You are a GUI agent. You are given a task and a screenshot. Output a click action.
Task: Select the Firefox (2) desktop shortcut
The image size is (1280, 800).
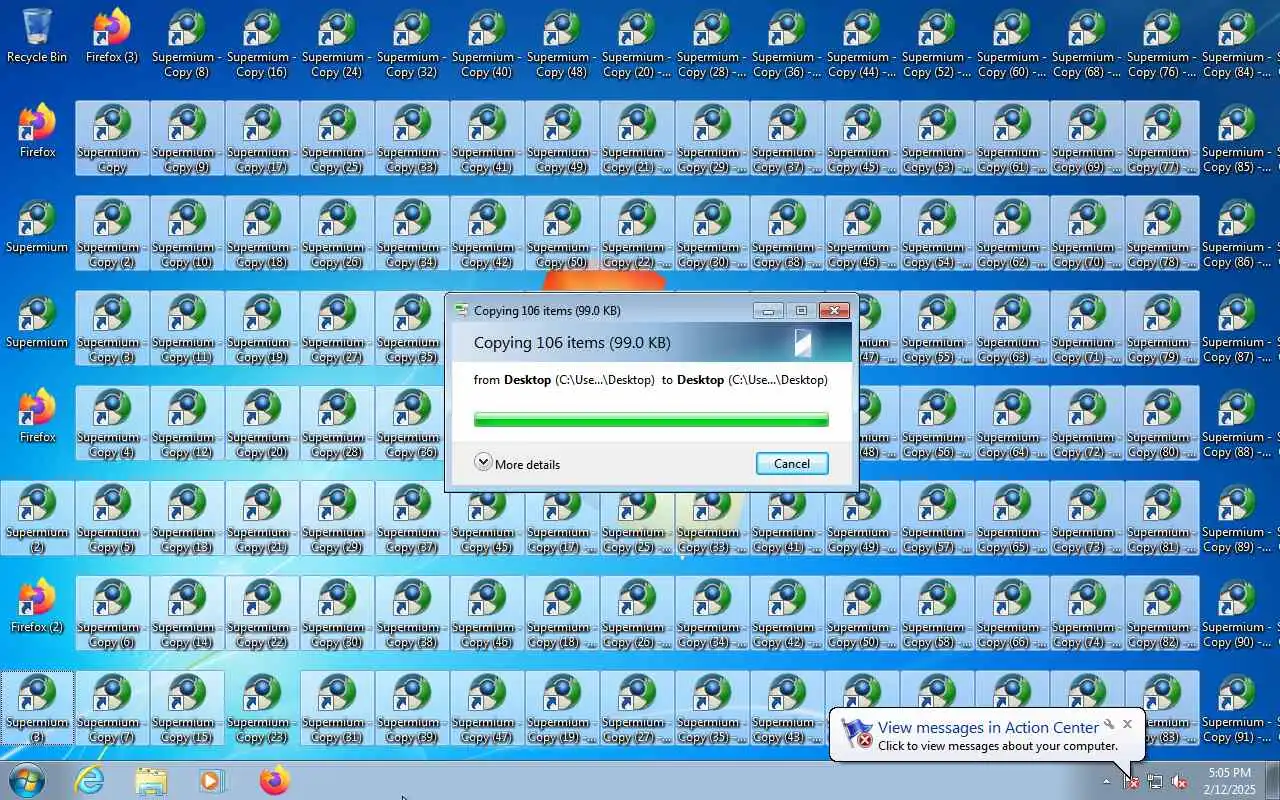pyautogui.click(x=37, y=607)
